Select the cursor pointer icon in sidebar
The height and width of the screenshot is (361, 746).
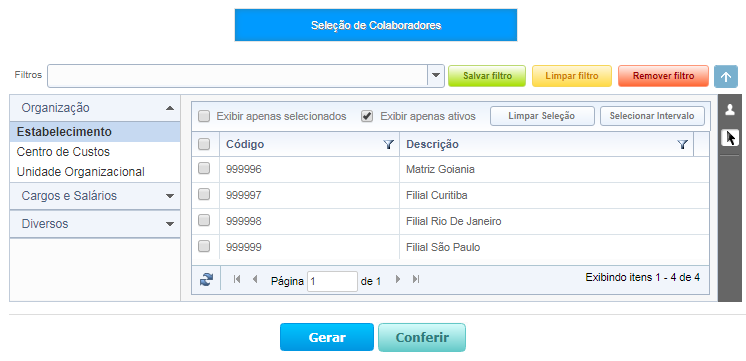(730, 138)
